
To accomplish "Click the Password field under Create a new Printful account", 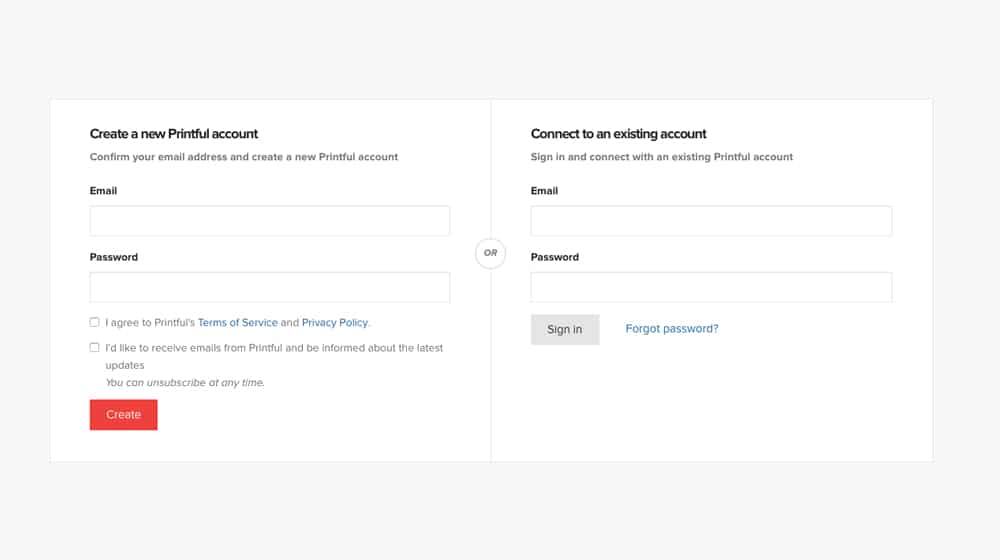I will point(270,287).
